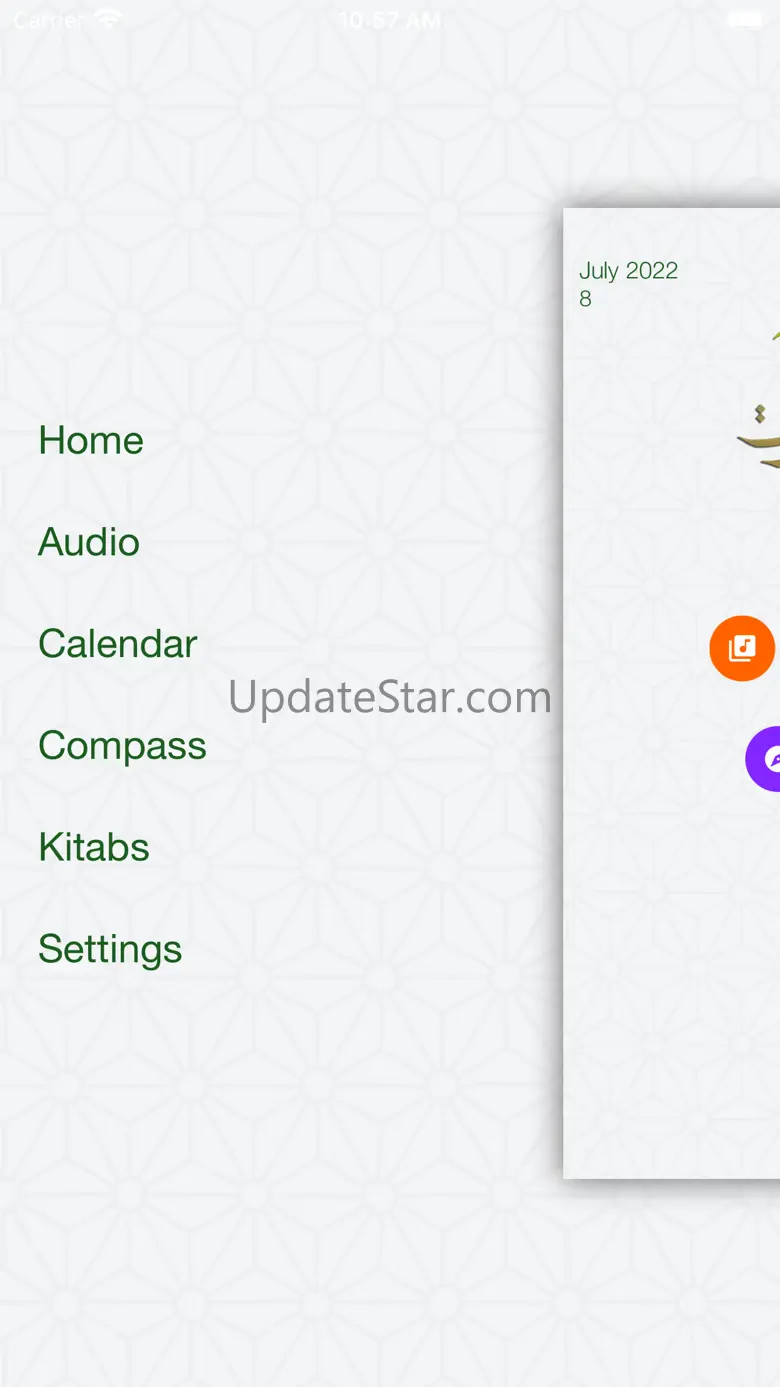Tap the small diamond dots beside the calligraphy
Image resolution: width=780 pixels, height=1387 pixels.
tap(759, 414)
